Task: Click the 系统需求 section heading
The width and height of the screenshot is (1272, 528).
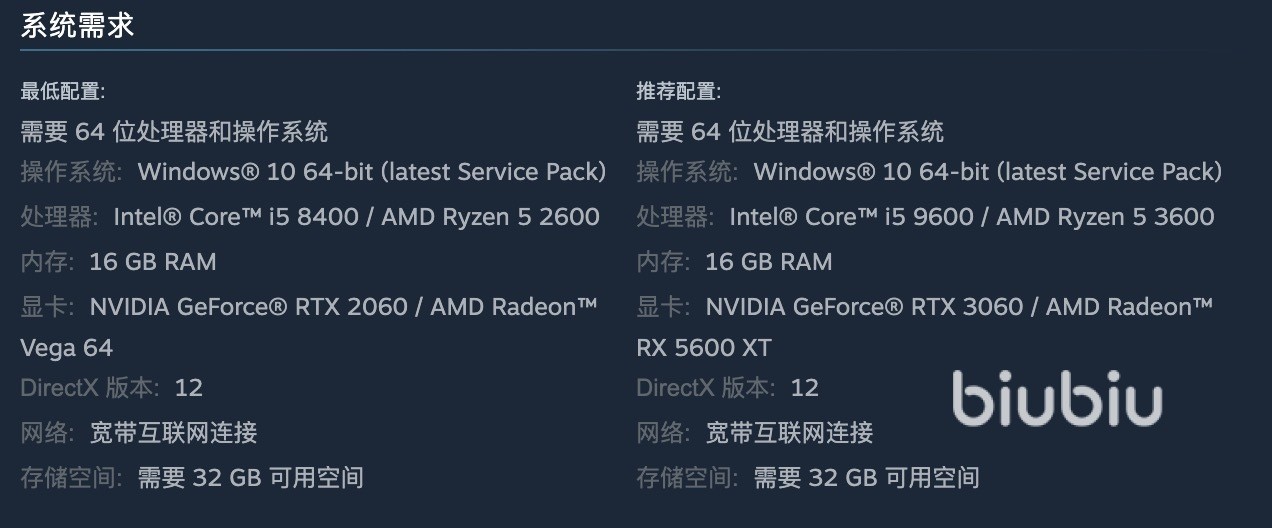Action: pyautogui.click(x=77, y=26)
